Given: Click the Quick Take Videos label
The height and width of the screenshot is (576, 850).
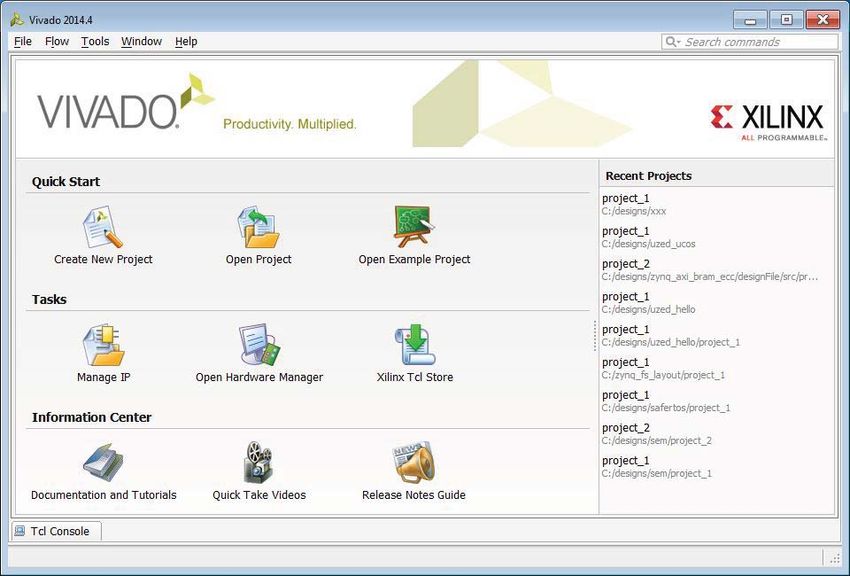Looking at the screenshot, I should point(259,495).
